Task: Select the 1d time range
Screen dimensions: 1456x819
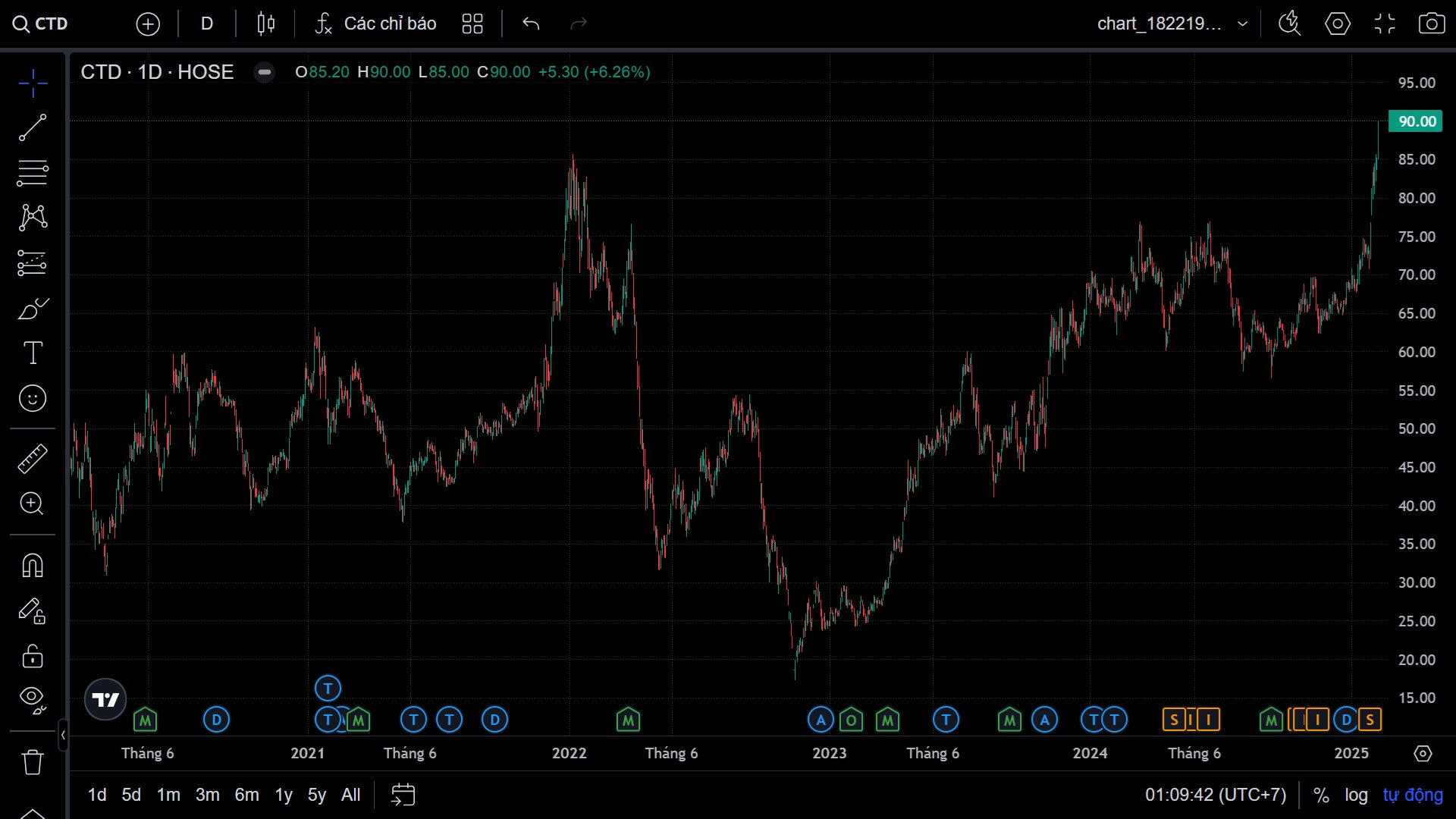Action: (x=97, y=795)
